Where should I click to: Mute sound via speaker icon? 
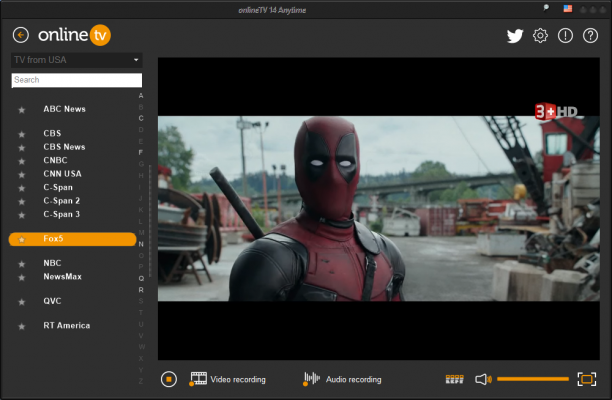(483, 379)
